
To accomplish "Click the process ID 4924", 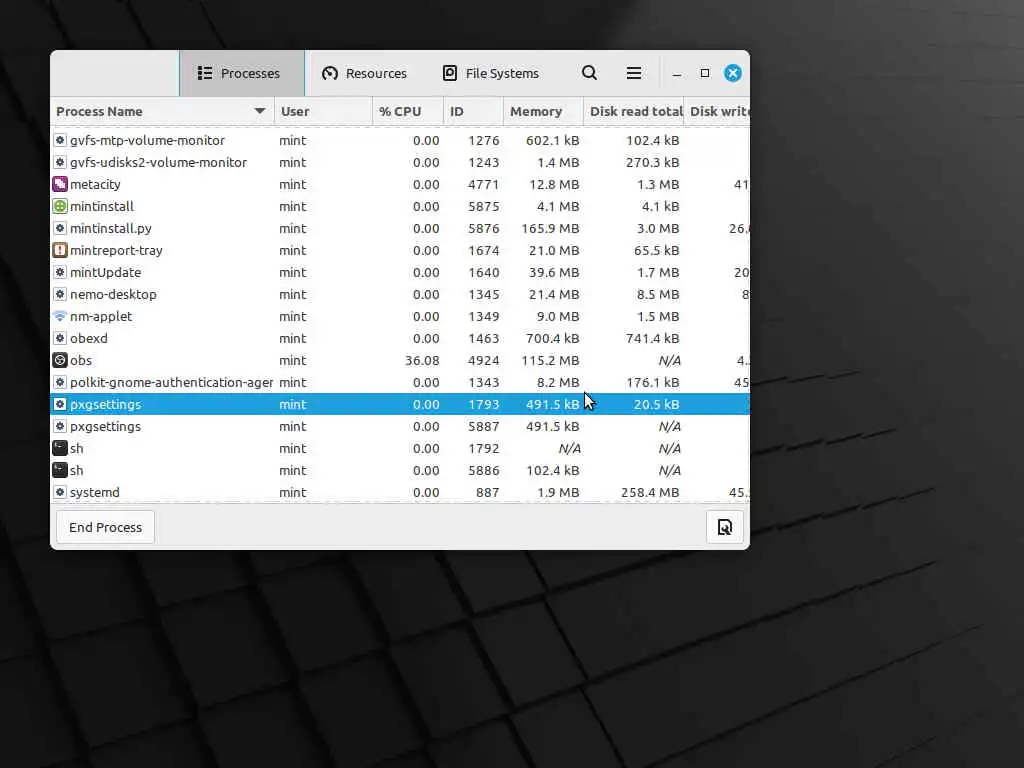I will 483,360.
